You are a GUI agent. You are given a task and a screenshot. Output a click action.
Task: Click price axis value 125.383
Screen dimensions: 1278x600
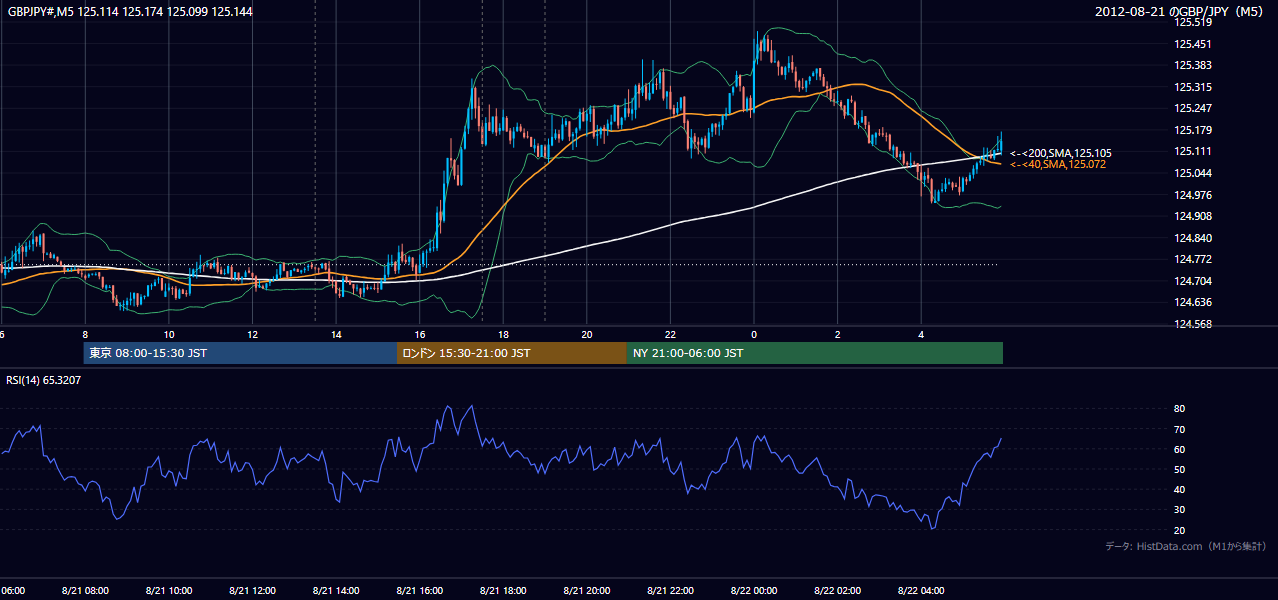click(1192, 65)
